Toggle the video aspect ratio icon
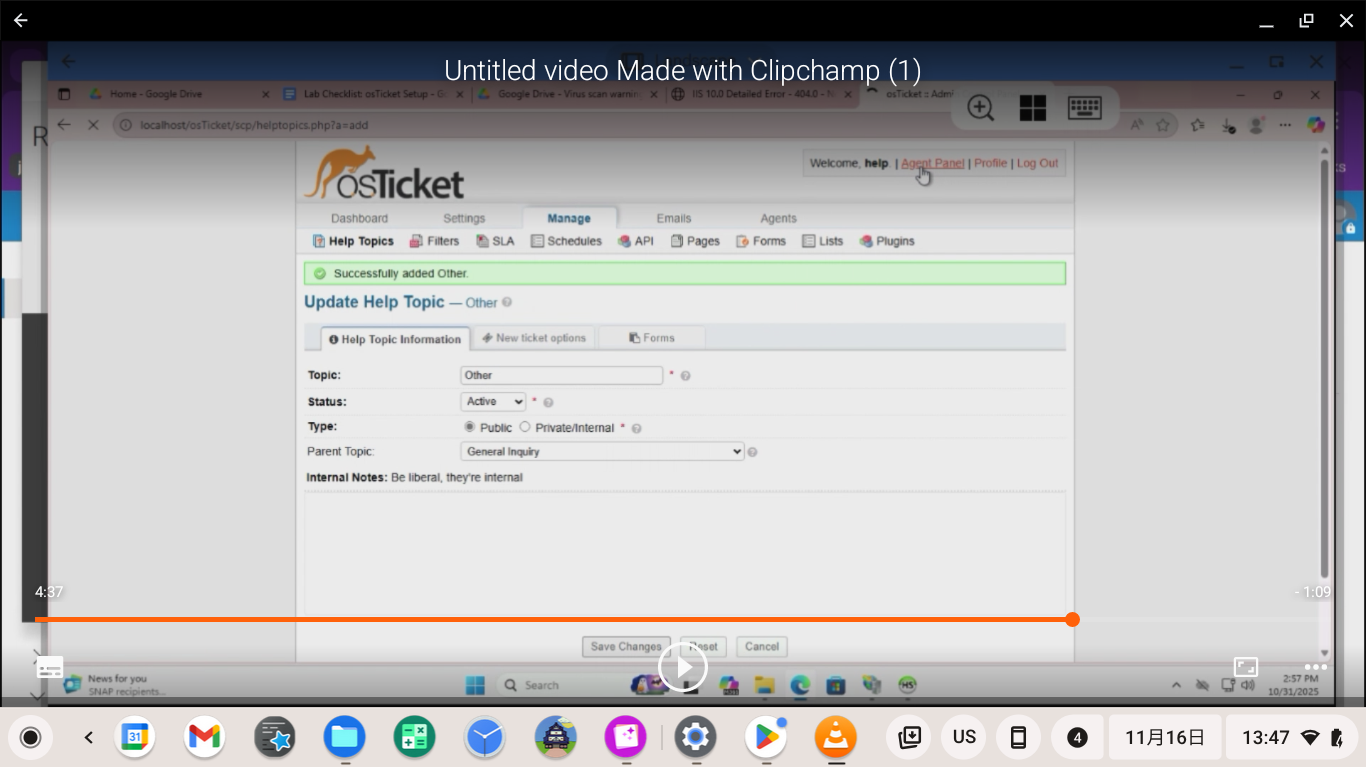 [x=1246, y=667]
